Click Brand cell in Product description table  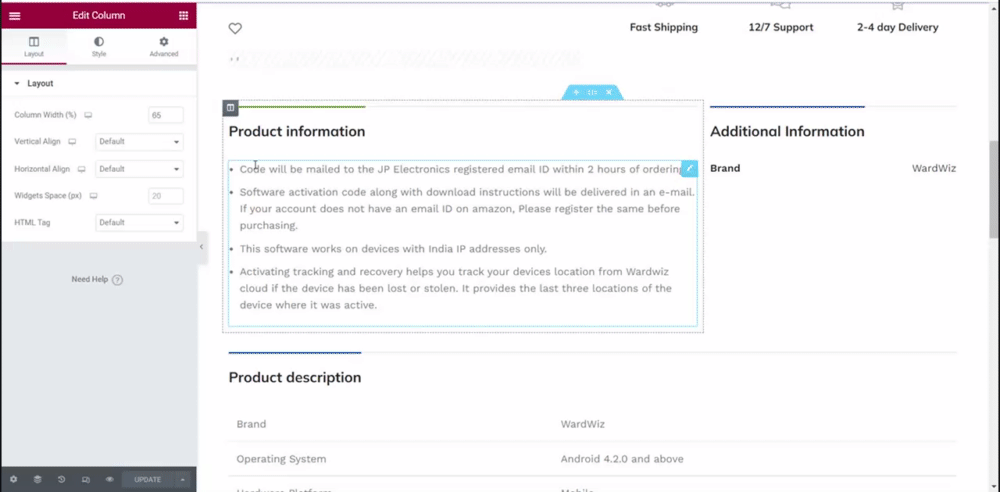(251, 424)
